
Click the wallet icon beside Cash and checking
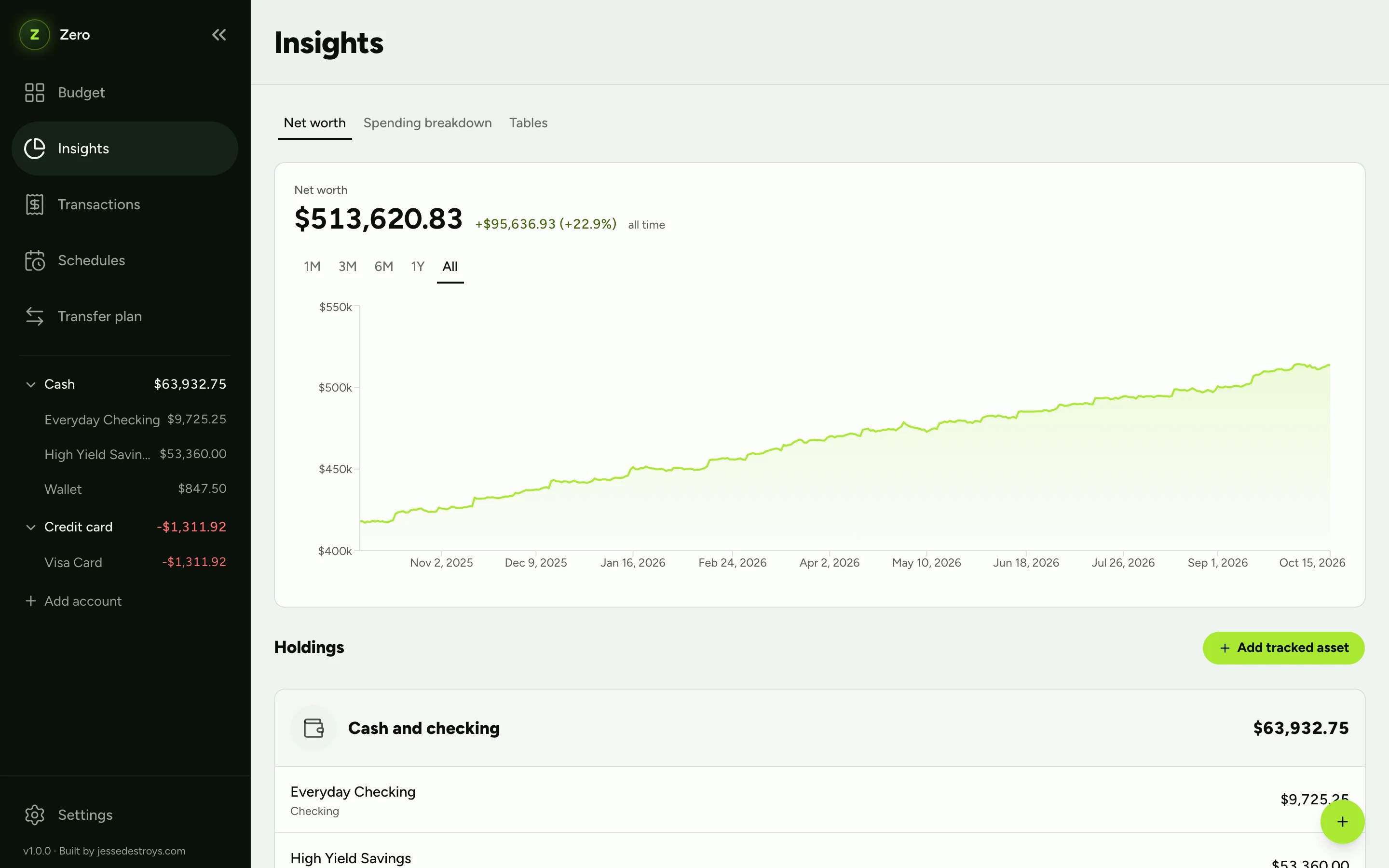point(313,728)
